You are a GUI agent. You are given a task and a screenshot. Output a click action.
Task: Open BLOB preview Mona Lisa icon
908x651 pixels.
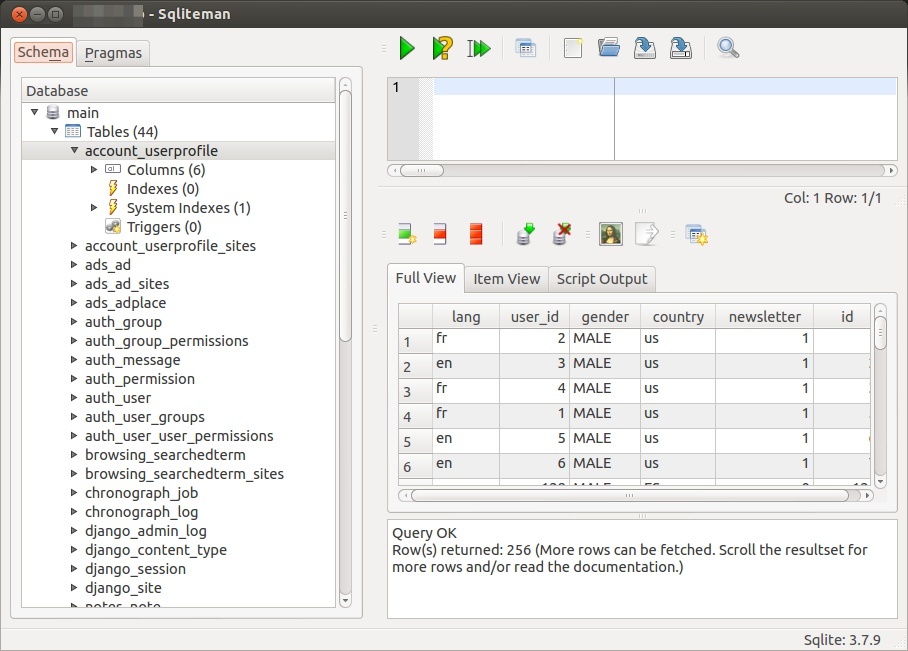coord(611,234)
